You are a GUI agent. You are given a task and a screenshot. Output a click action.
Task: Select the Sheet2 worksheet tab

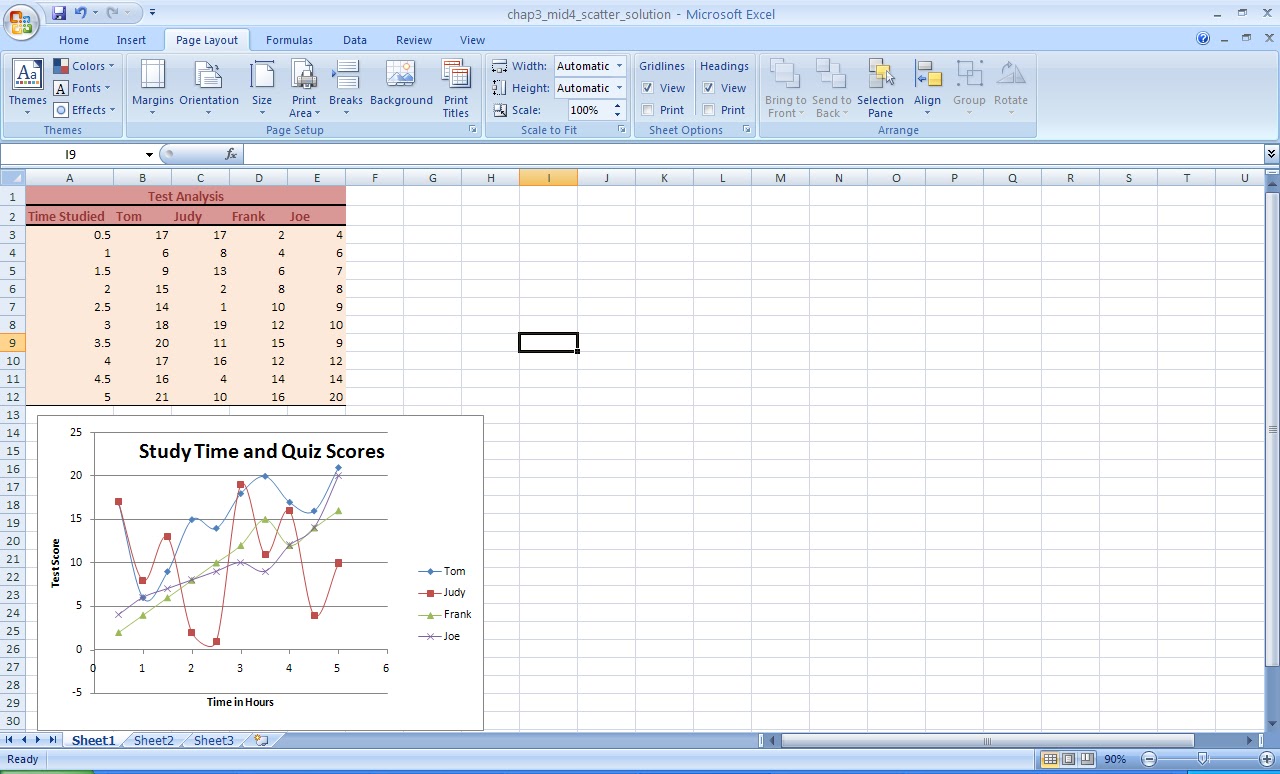point(154,740)
